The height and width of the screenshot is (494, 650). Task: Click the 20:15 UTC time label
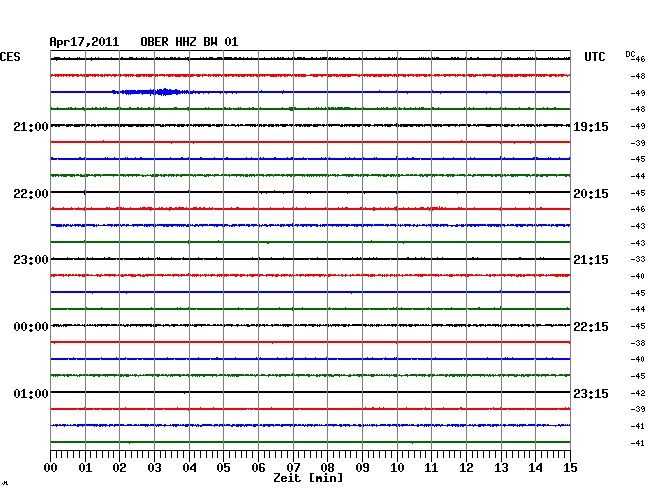591,194
